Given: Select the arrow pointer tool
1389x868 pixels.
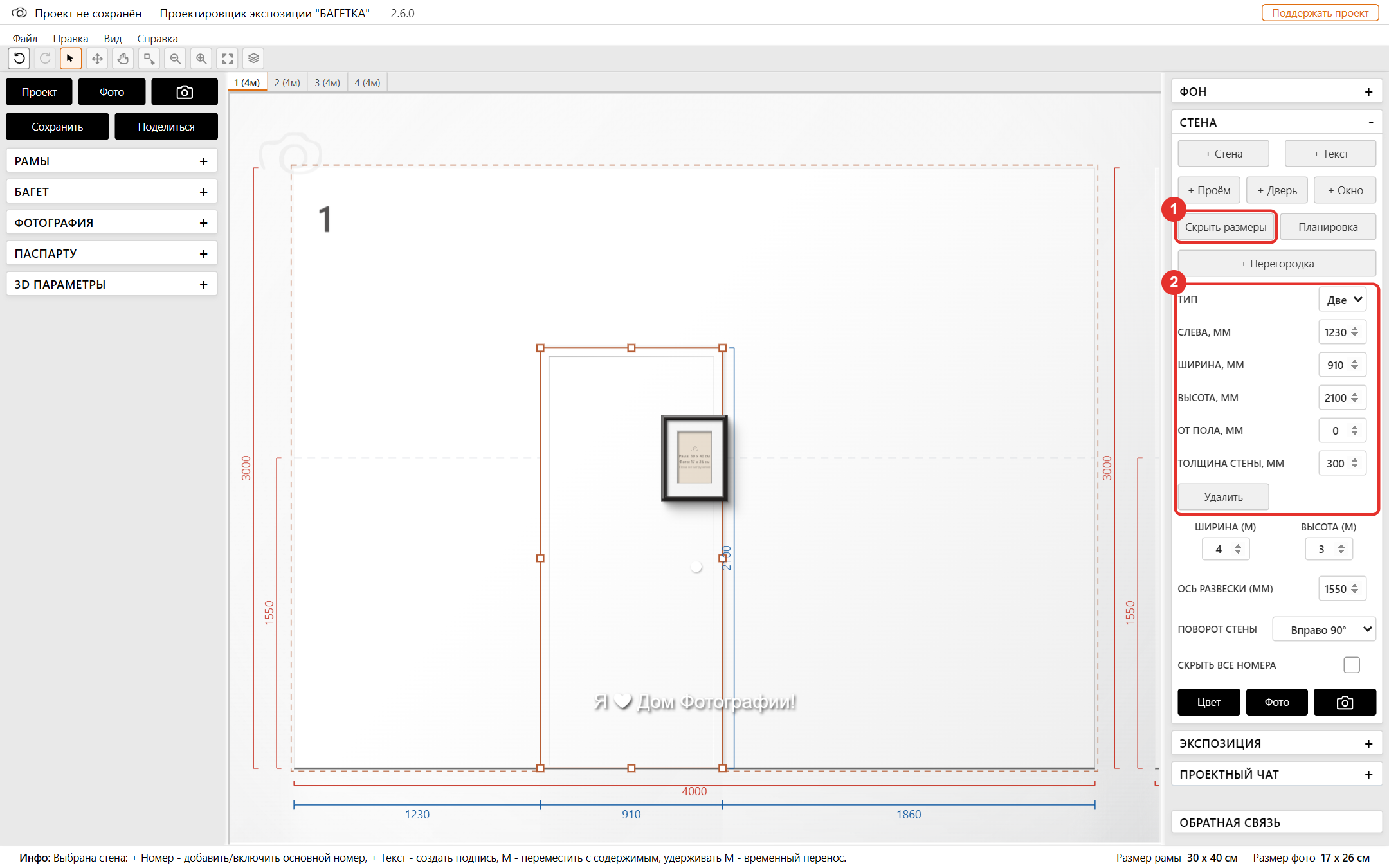Looking at the screenshot, I should [71, 59].
